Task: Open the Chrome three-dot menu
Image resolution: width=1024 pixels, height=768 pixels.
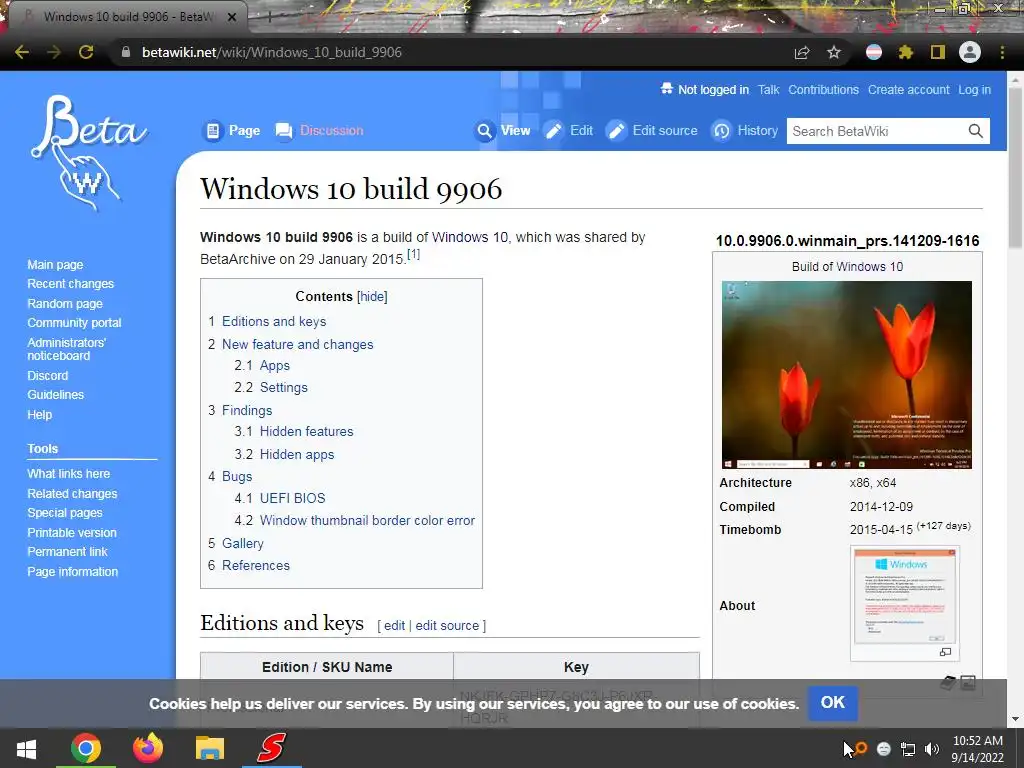Action: point(1002,52)
